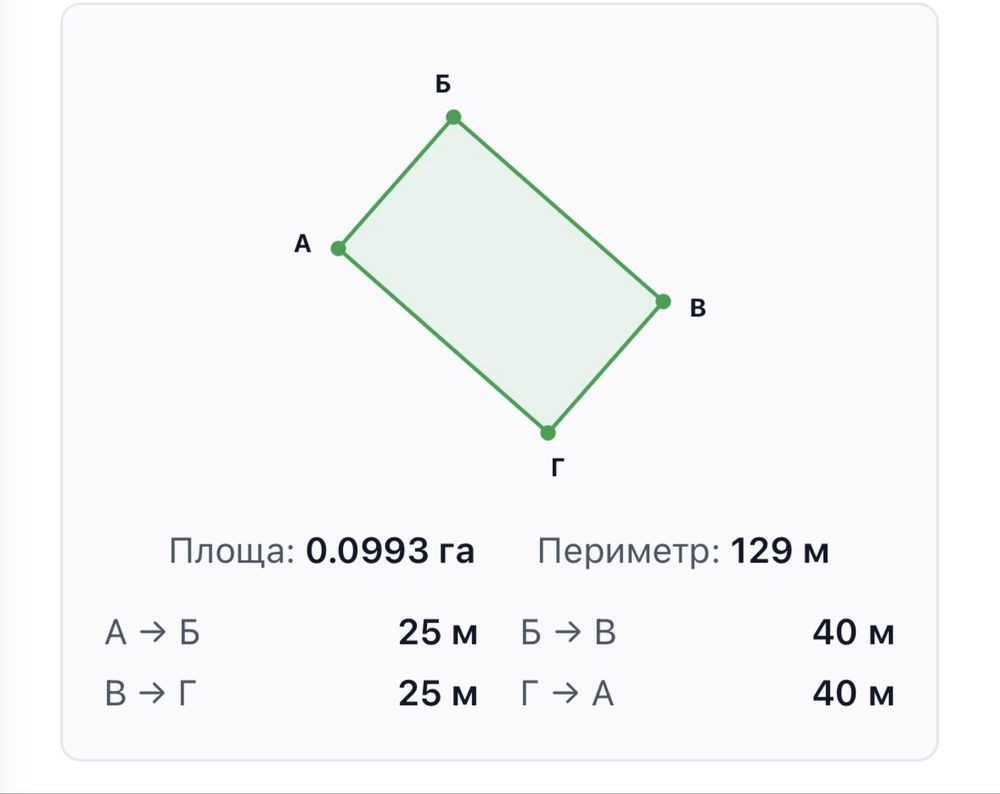Image resolution: width=1000 pixels, height=794 pixels.
Task: Select the area value 0.0993 га
Action: [x=390, y=551]
